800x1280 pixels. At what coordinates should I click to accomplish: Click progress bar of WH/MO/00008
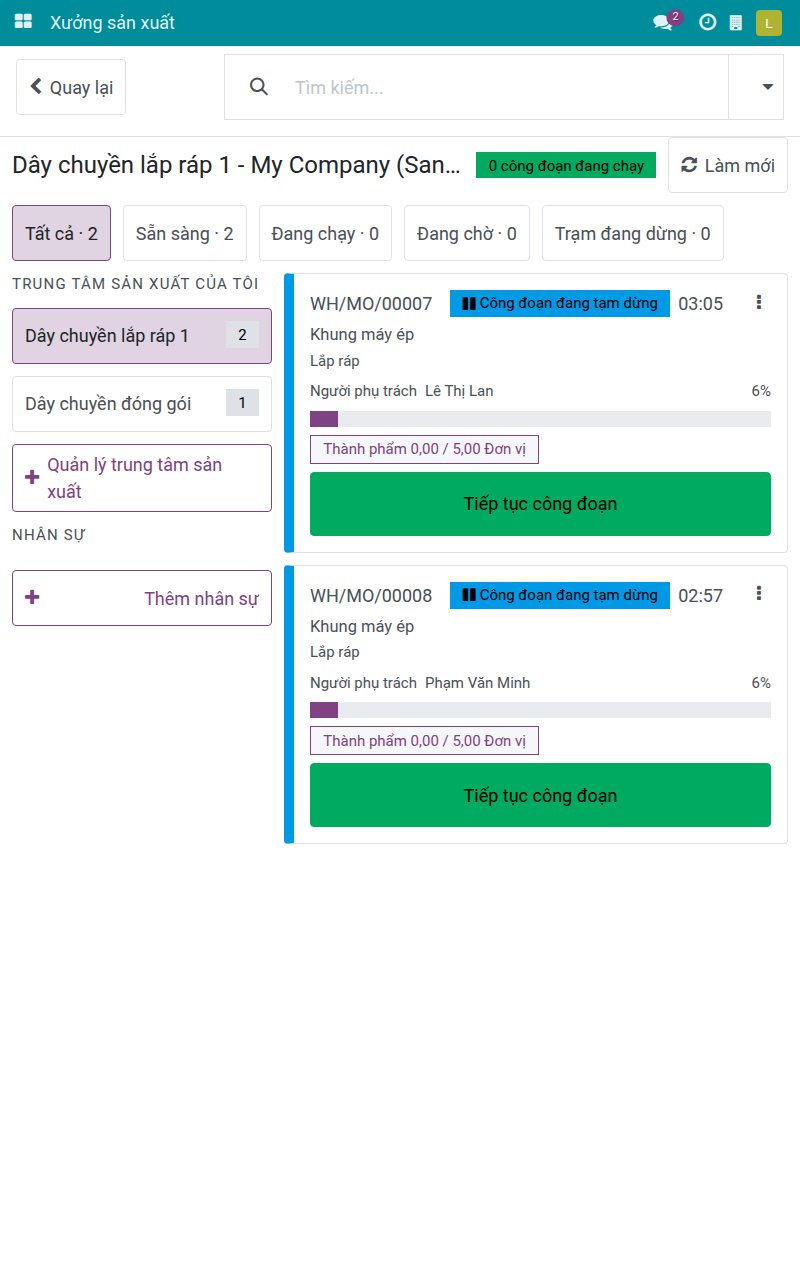540,710
